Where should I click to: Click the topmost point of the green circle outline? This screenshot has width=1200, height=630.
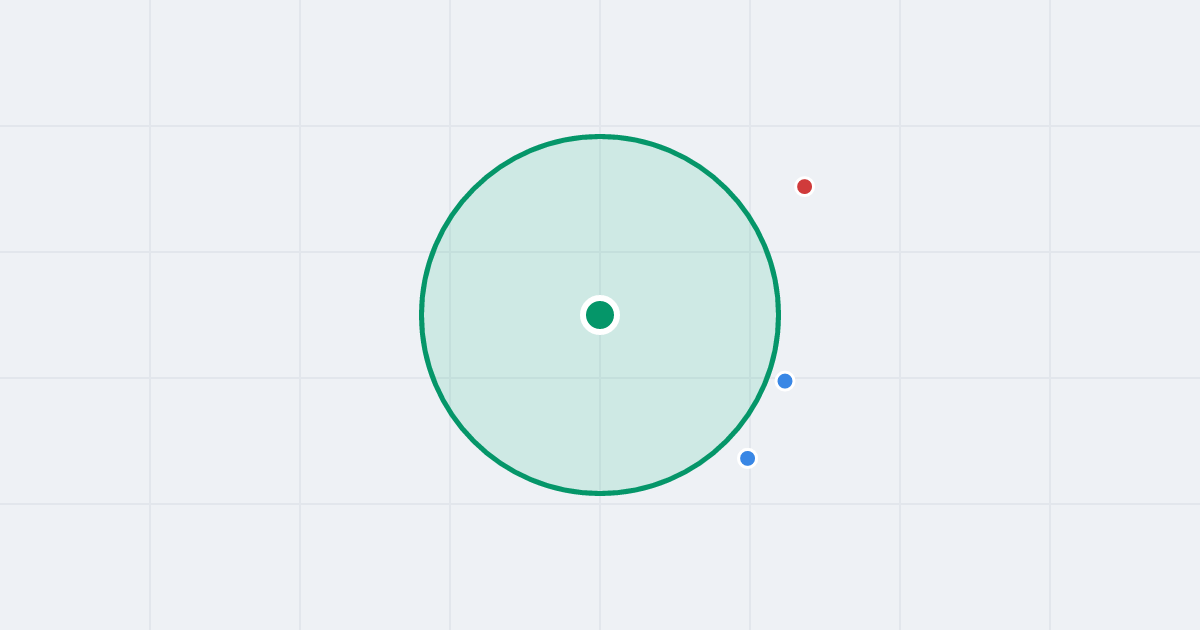pyautogui.click(x=600, y=136)
